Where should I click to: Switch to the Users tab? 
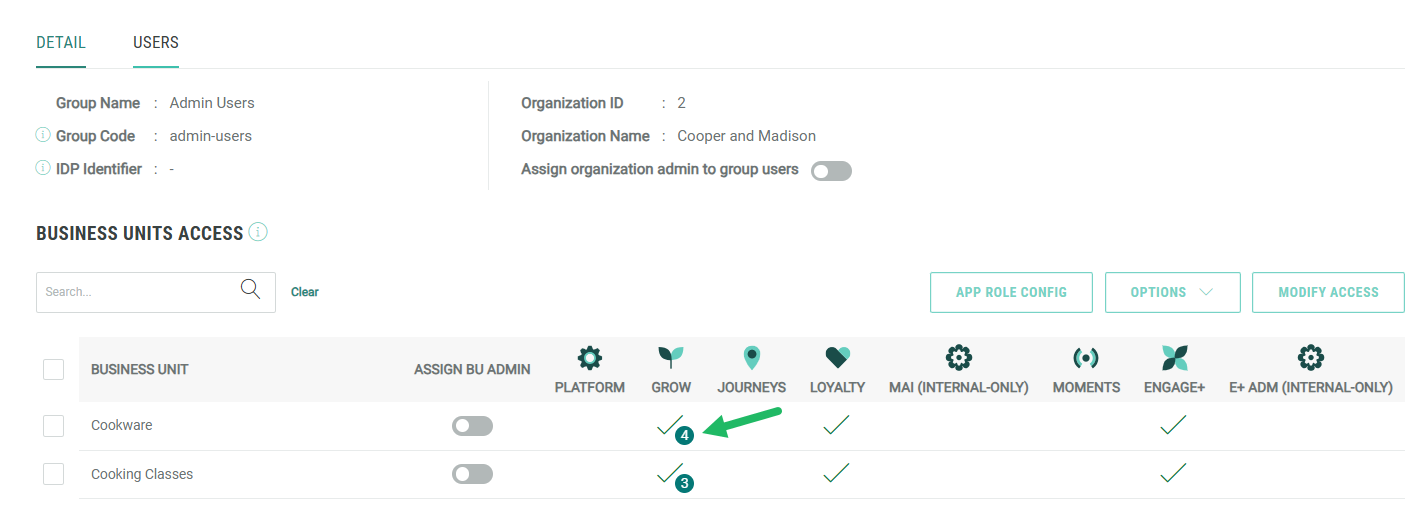pos(156,43)
